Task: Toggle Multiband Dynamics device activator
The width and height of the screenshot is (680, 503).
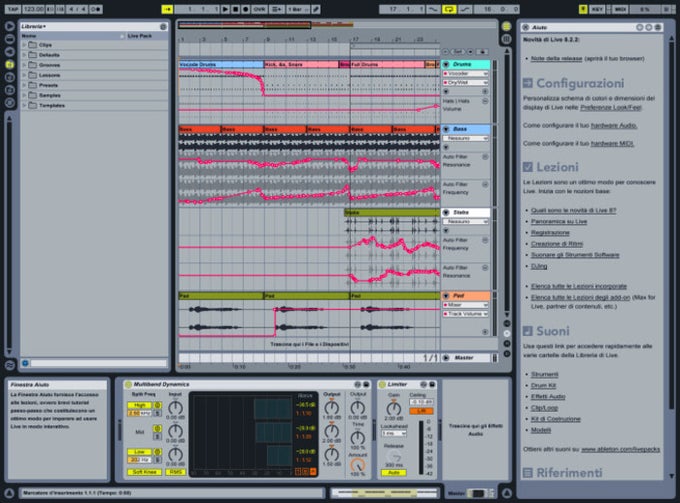Action: tap(128, 385)
